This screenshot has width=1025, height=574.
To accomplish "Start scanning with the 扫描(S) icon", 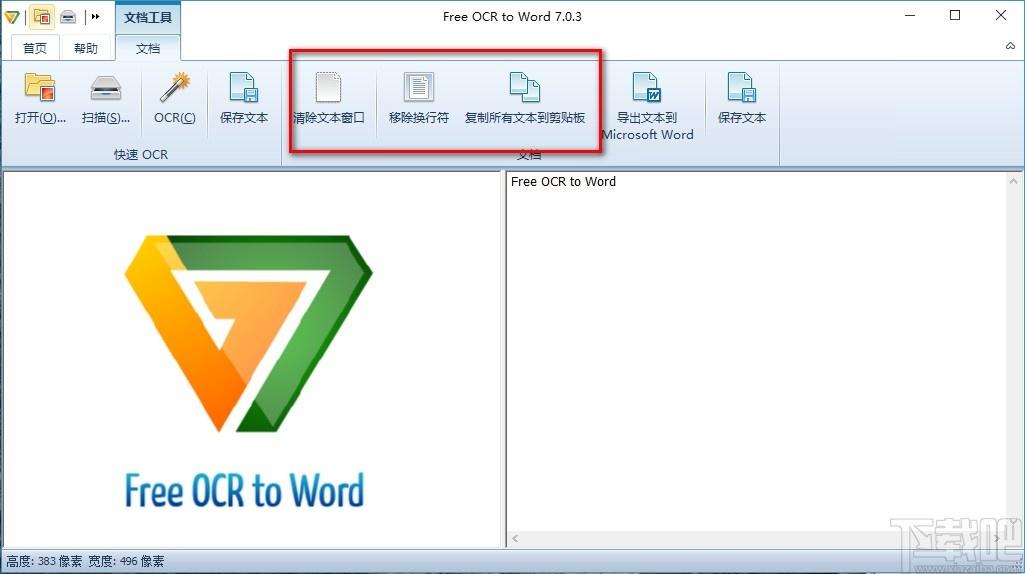I will point(105,98).
